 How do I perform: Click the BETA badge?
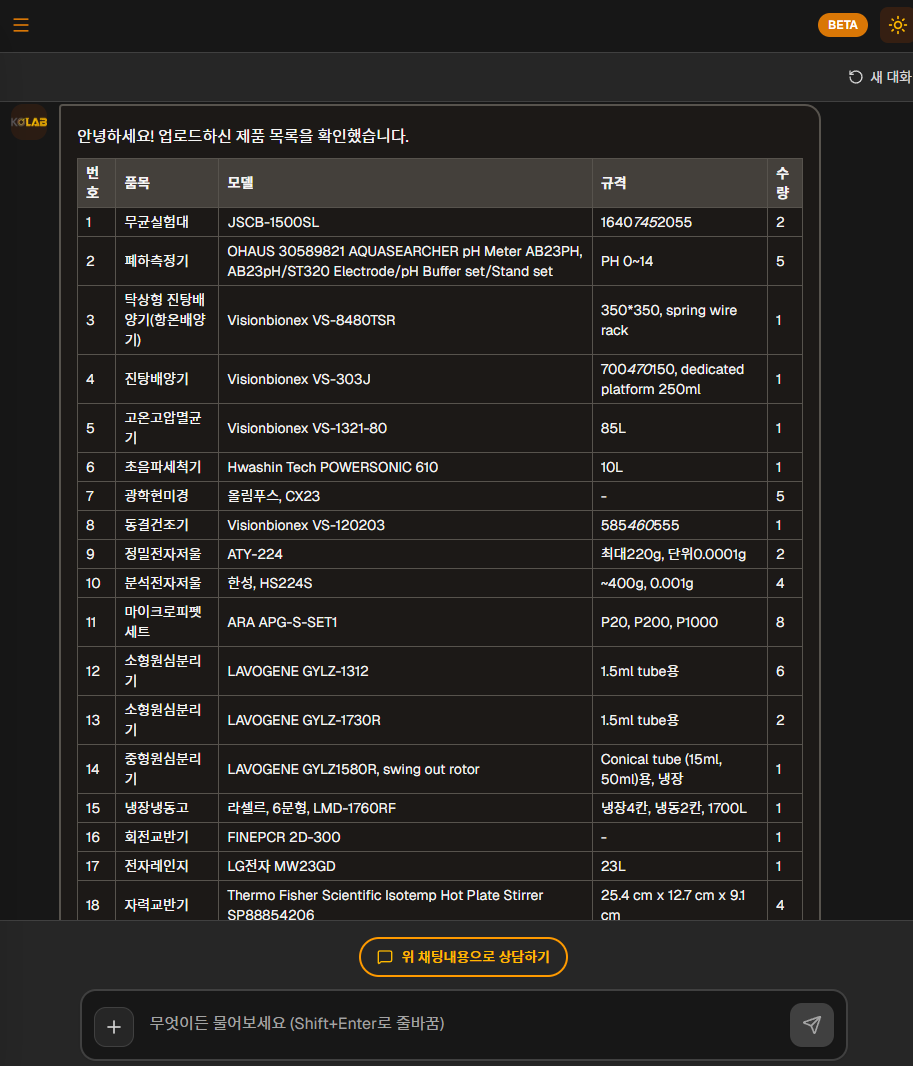coord(842,25)
